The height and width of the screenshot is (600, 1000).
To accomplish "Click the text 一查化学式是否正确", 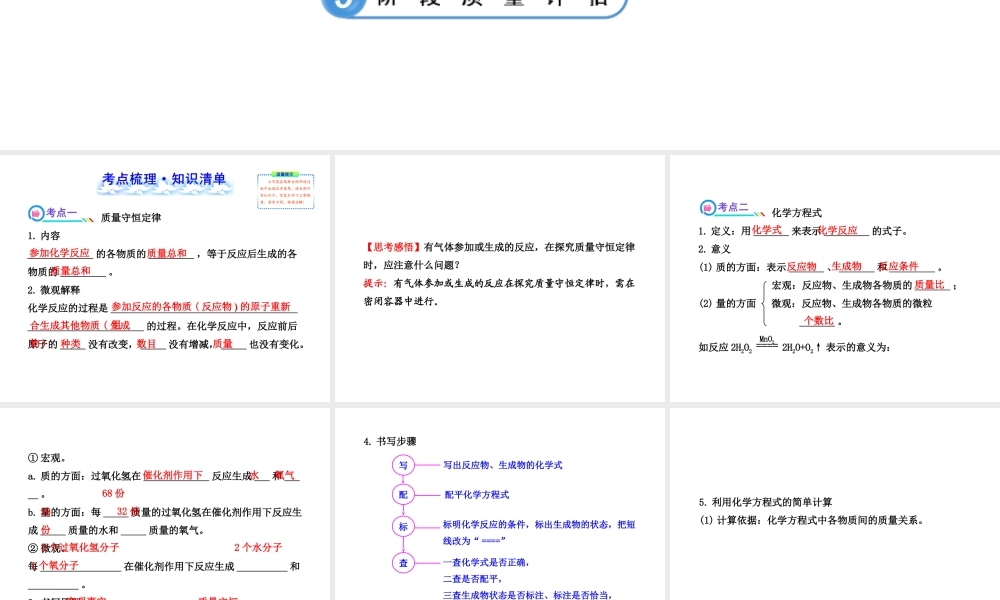I will click(x=486, y=562).
